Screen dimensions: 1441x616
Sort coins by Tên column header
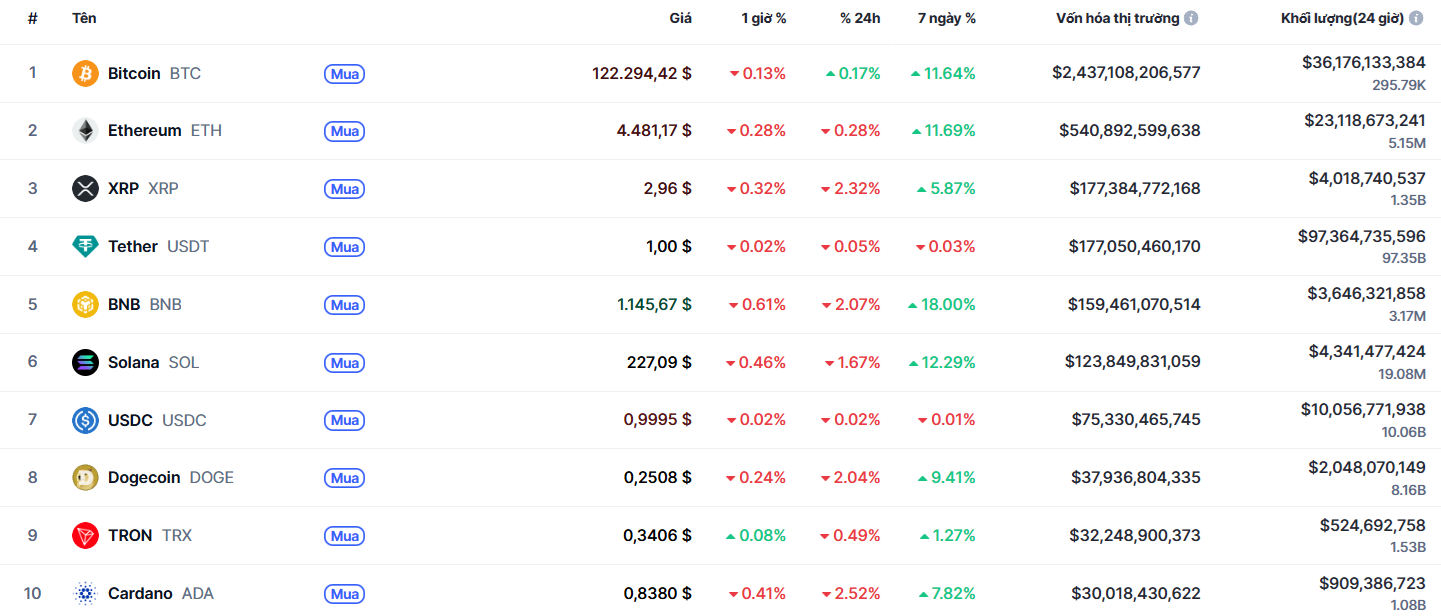(x=84, y=18)
